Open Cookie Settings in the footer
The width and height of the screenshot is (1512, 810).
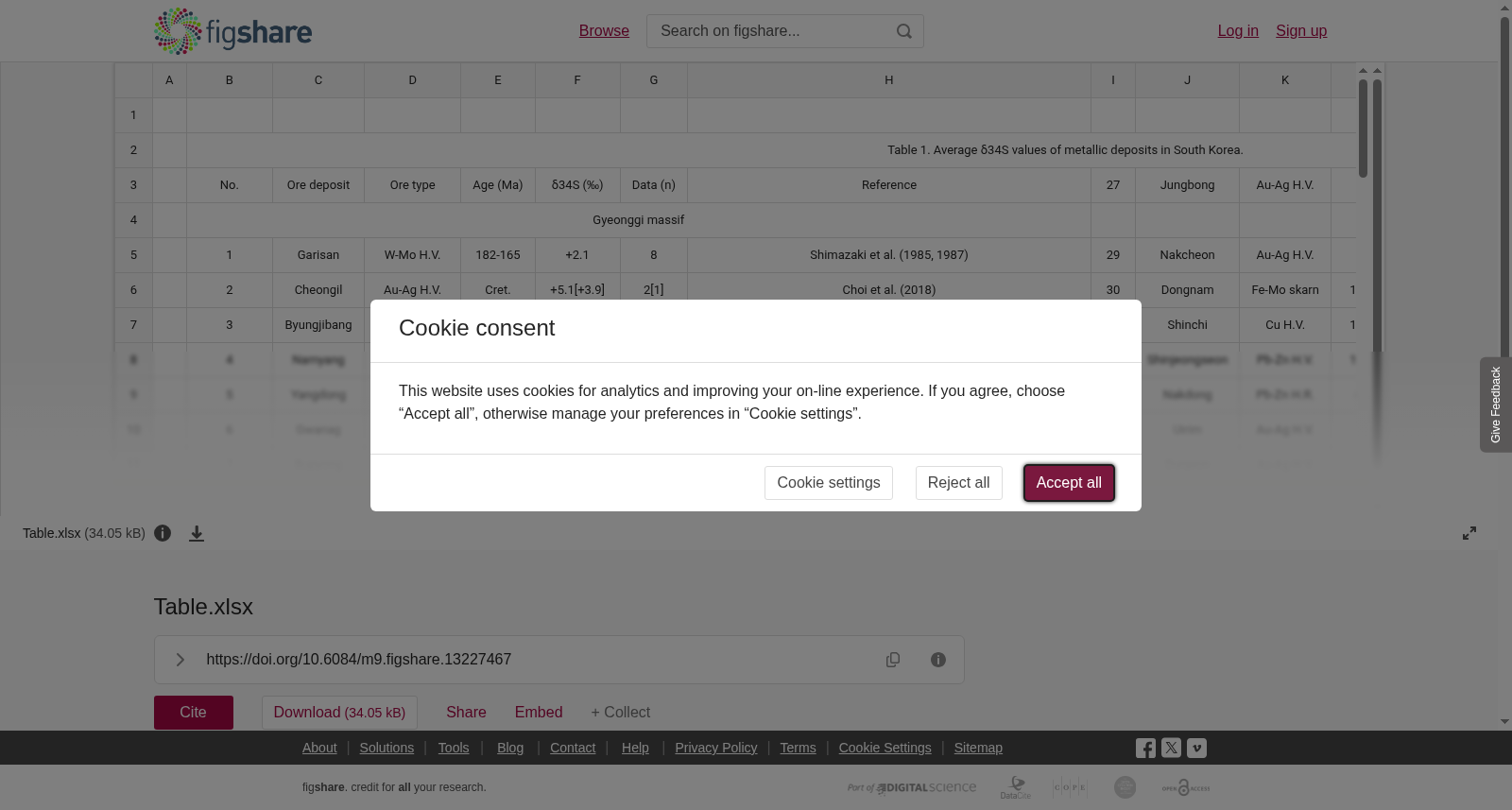coord(885,748)
